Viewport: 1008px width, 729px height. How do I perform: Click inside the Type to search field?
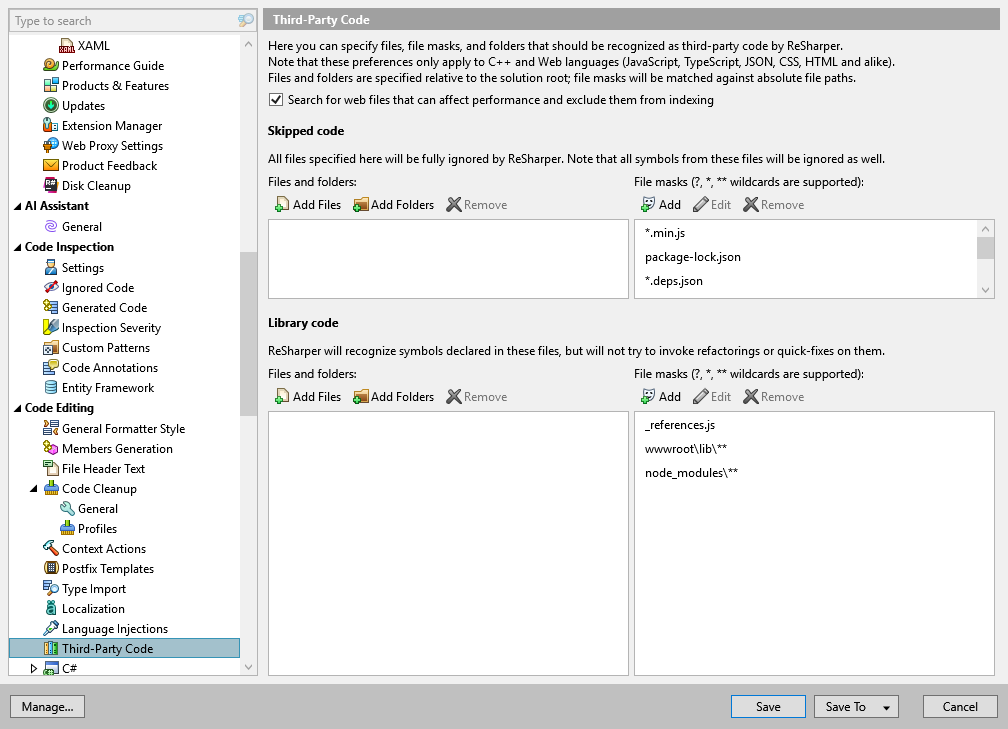[120, 19]
